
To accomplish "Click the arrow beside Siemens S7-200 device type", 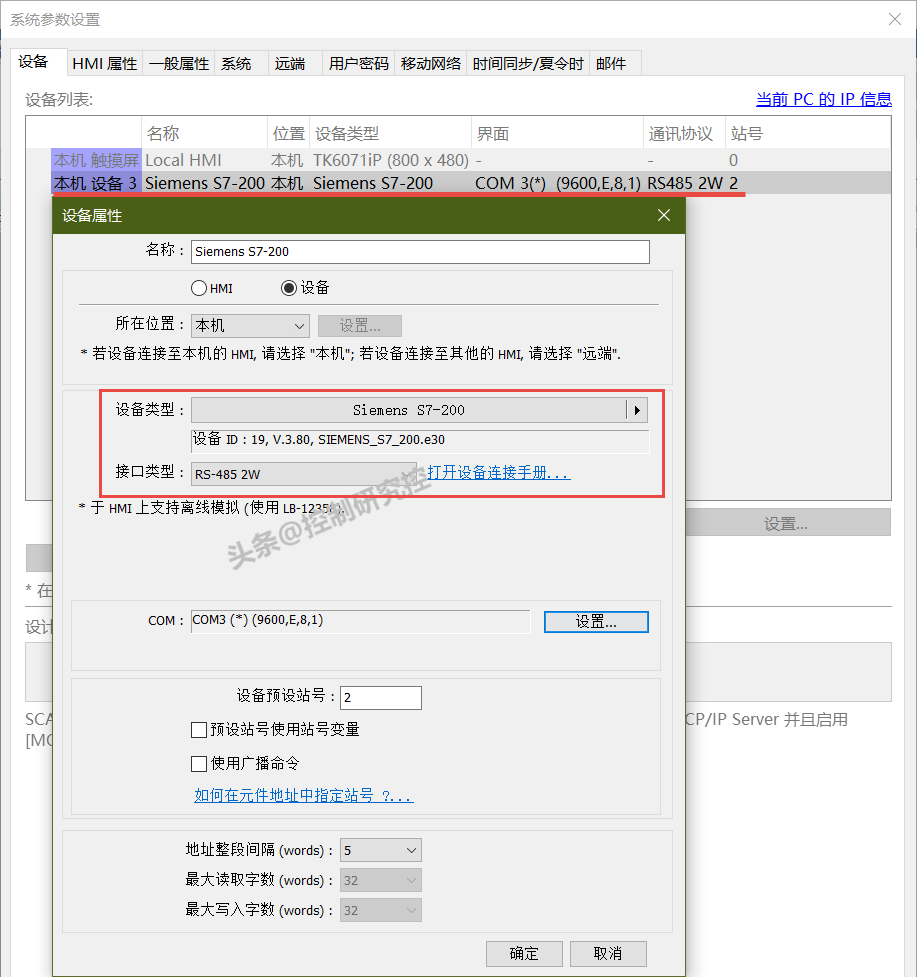I will (x=637, y=410).
